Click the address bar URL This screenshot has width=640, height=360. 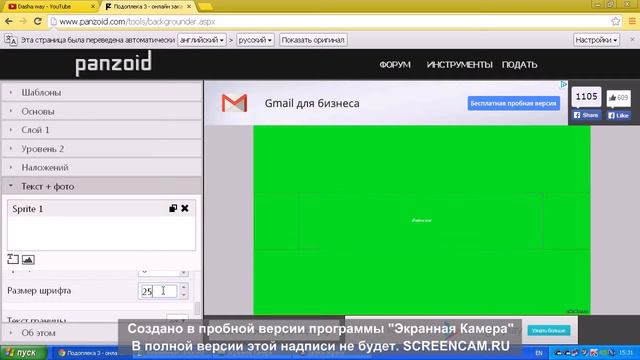pyautogui.click(x=137, y=22)
